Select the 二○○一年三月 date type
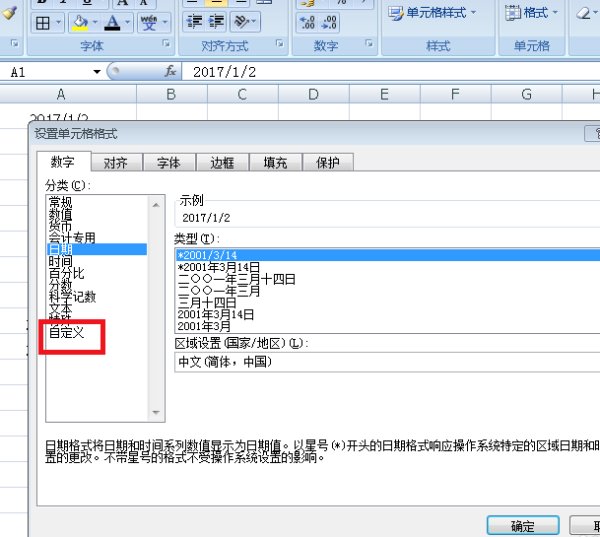Image resolution: width=600 pixels, height=537 pixels. 388,291
